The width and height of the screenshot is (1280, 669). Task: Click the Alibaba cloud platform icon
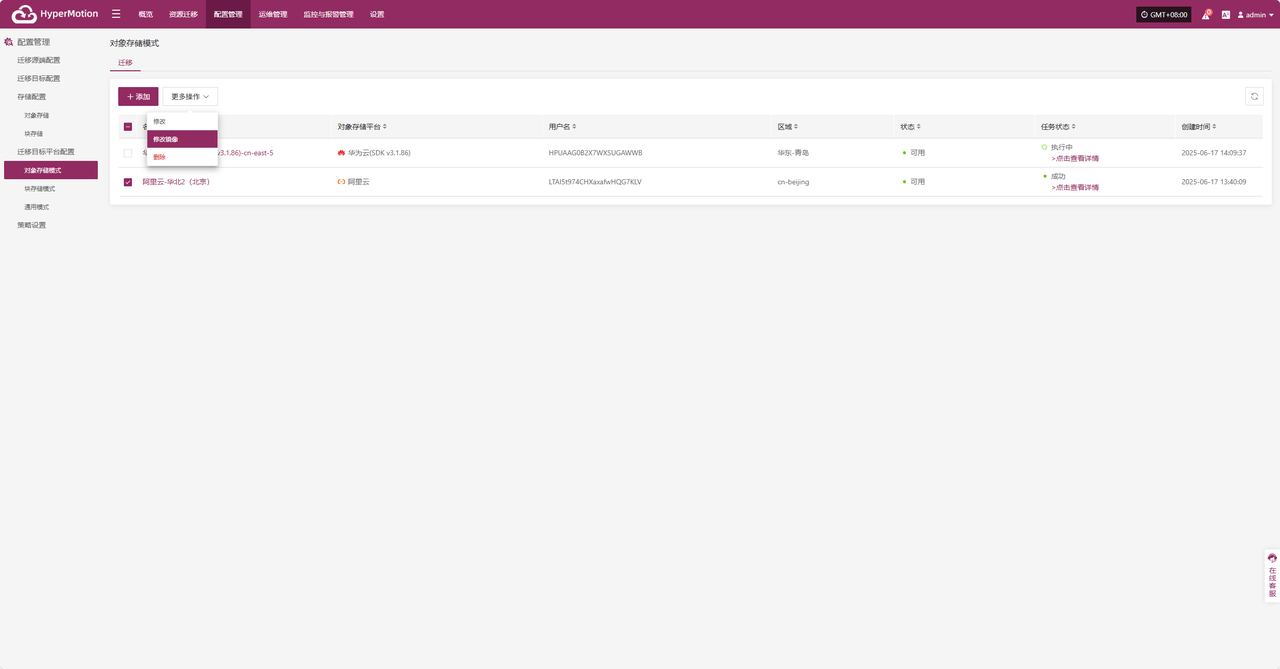[x=341, y=182]
